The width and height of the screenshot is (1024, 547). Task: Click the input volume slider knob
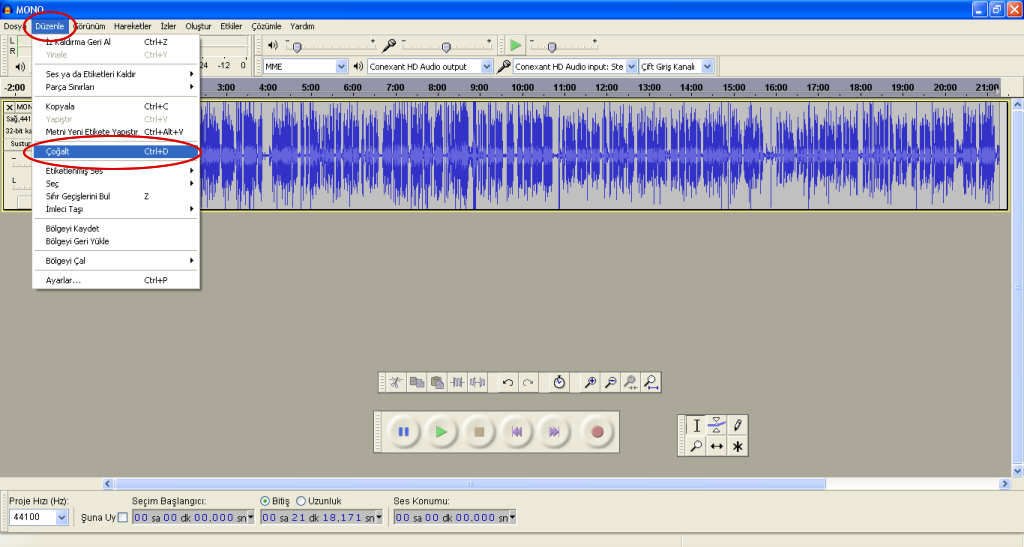(446, 47)
